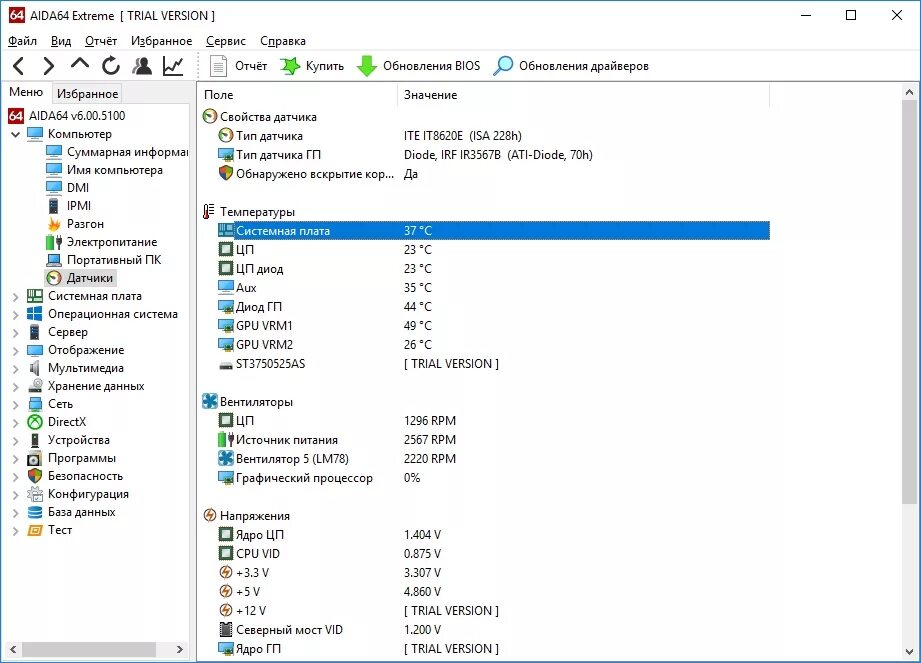Click the Датчики gauge icon

coord(54,278)
